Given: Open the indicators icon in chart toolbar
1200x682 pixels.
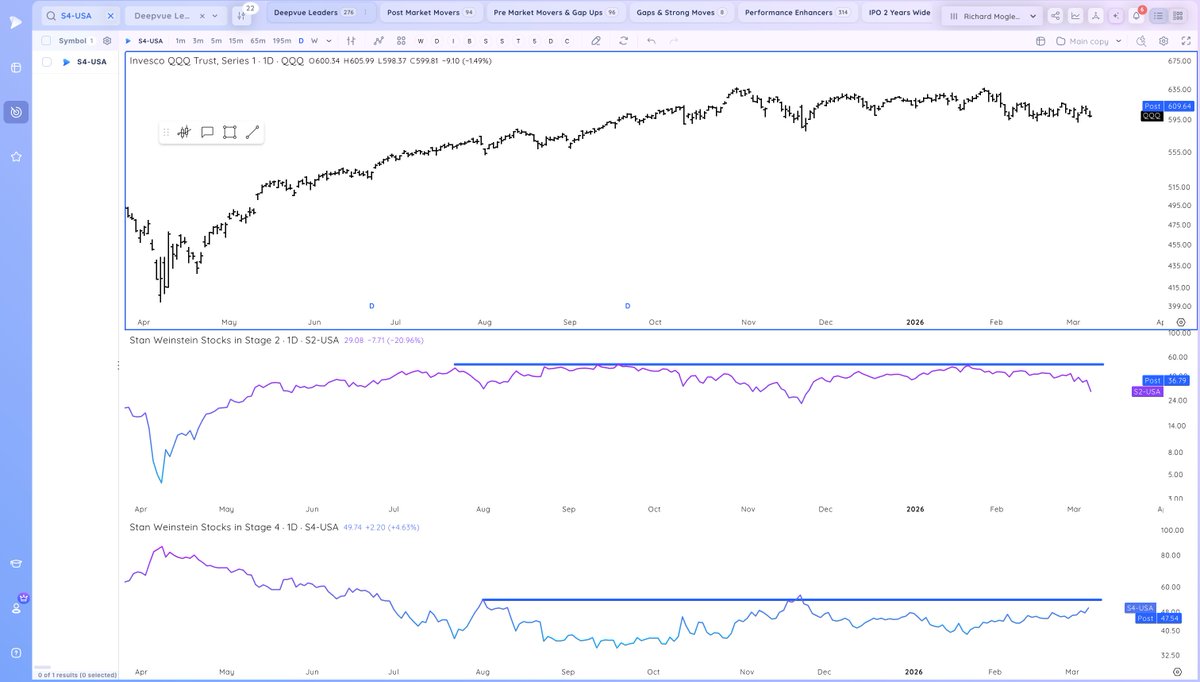Looking at the screenshot, I should (379, 41).
